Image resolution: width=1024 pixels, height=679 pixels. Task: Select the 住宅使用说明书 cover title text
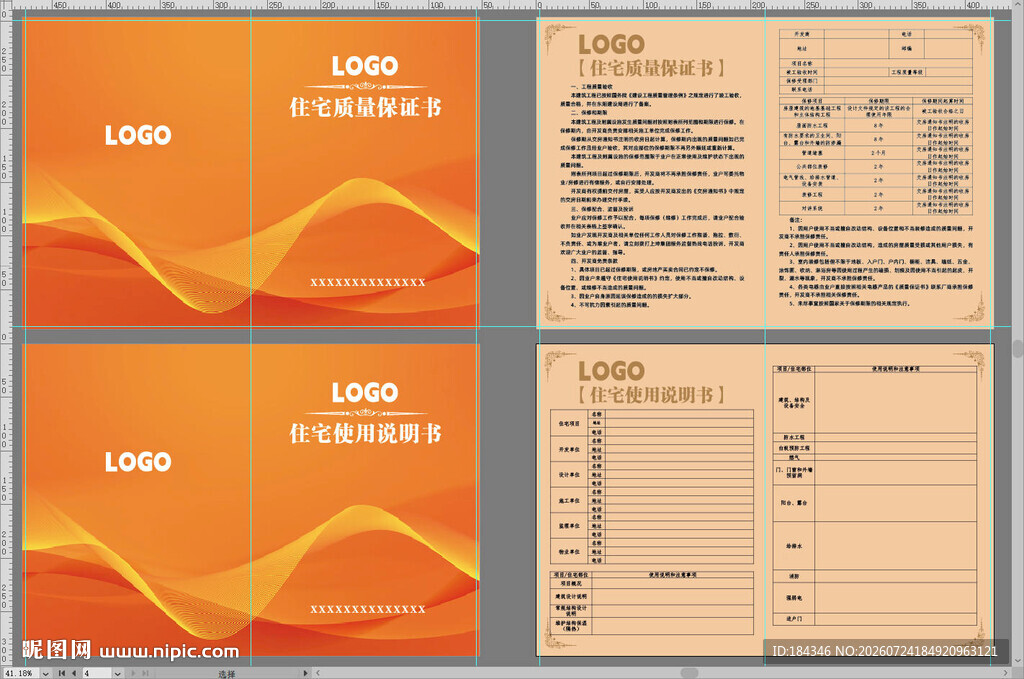366,434
